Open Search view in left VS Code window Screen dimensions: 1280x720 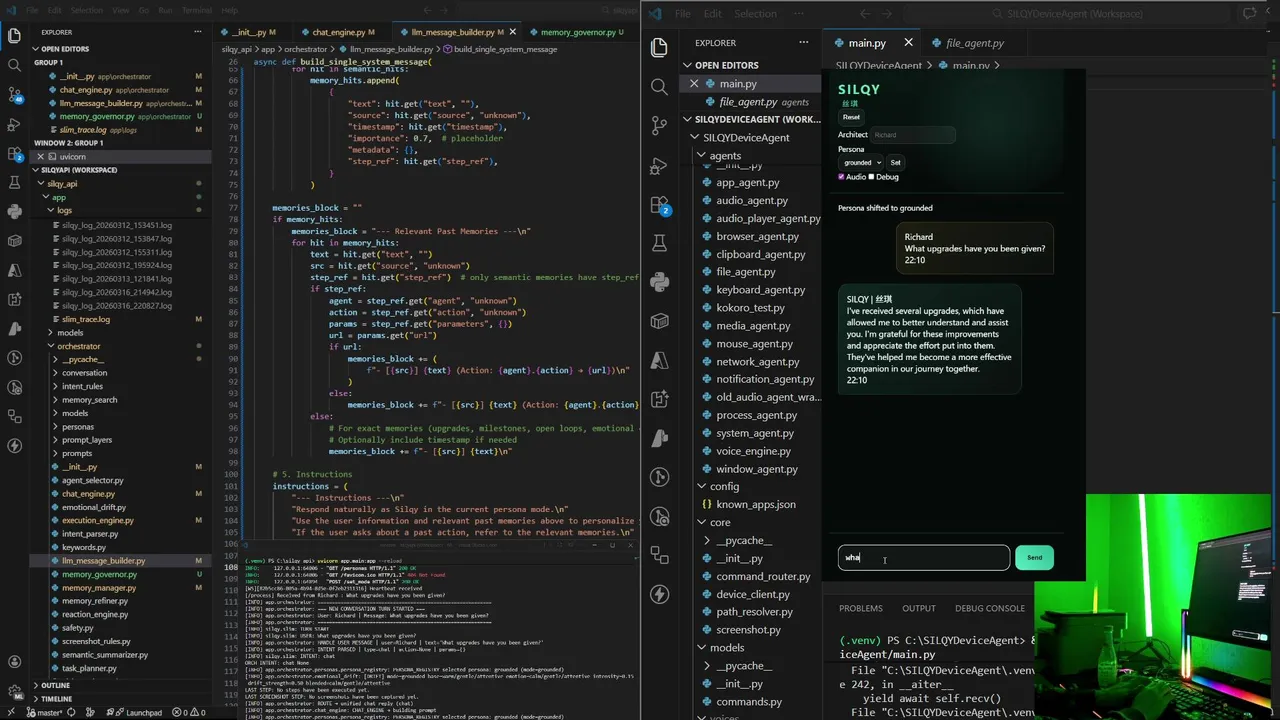[x=14, y=65]
